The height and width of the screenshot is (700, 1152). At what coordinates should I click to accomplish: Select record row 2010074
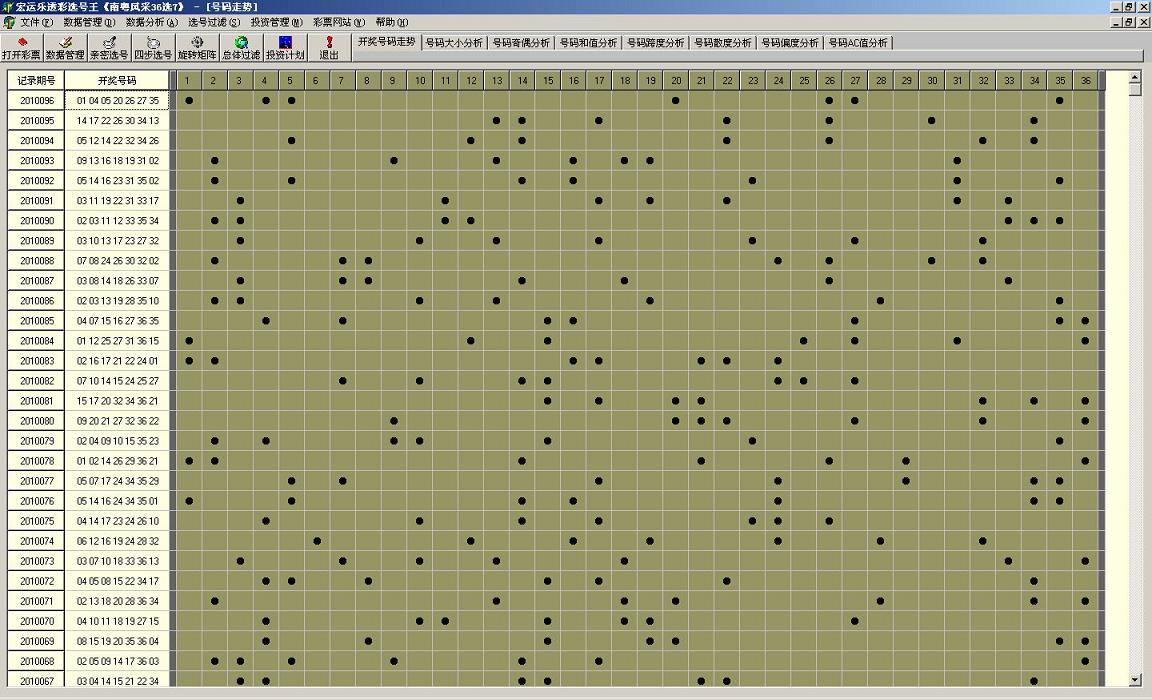[x=36, y=541]
